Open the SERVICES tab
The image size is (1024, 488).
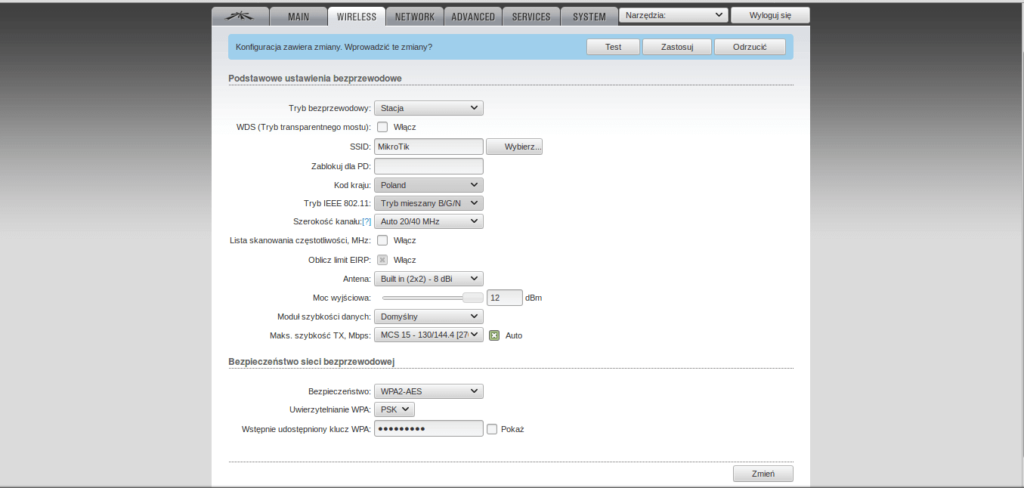click(x=530, y=17)
